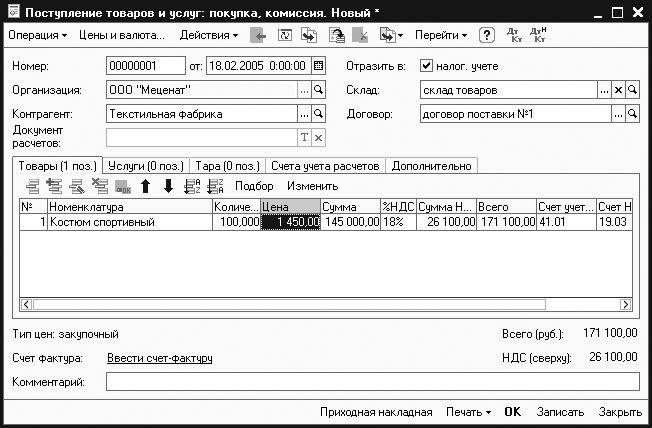Clear Документ расчетов with its X button
This screenshot has width=652, height=428.
[x=319, y=138]
